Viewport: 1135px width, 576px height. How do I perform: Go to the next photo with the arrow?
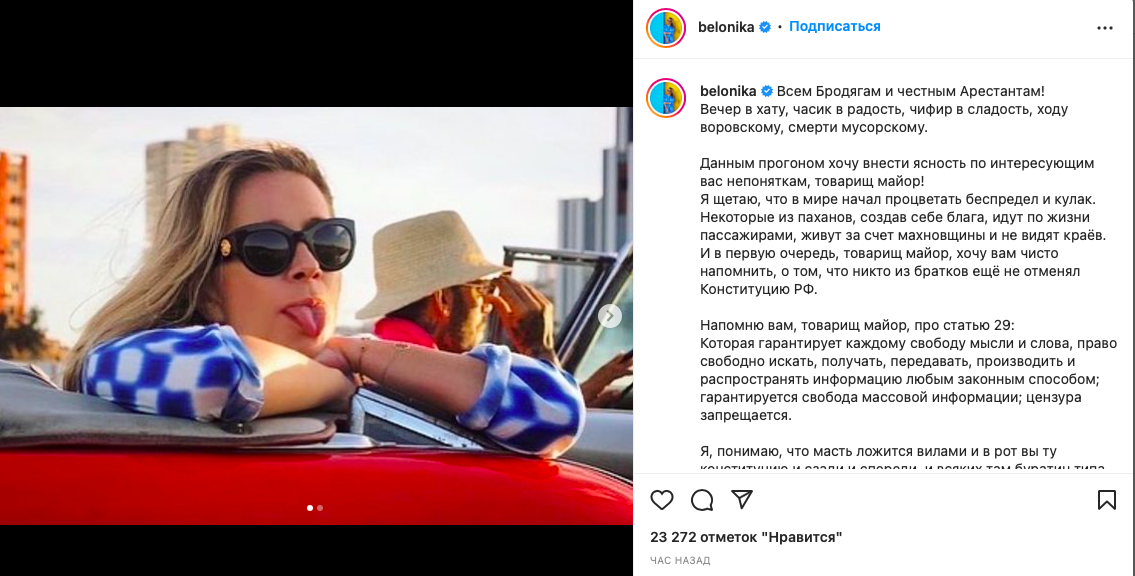tap(609, 315)
